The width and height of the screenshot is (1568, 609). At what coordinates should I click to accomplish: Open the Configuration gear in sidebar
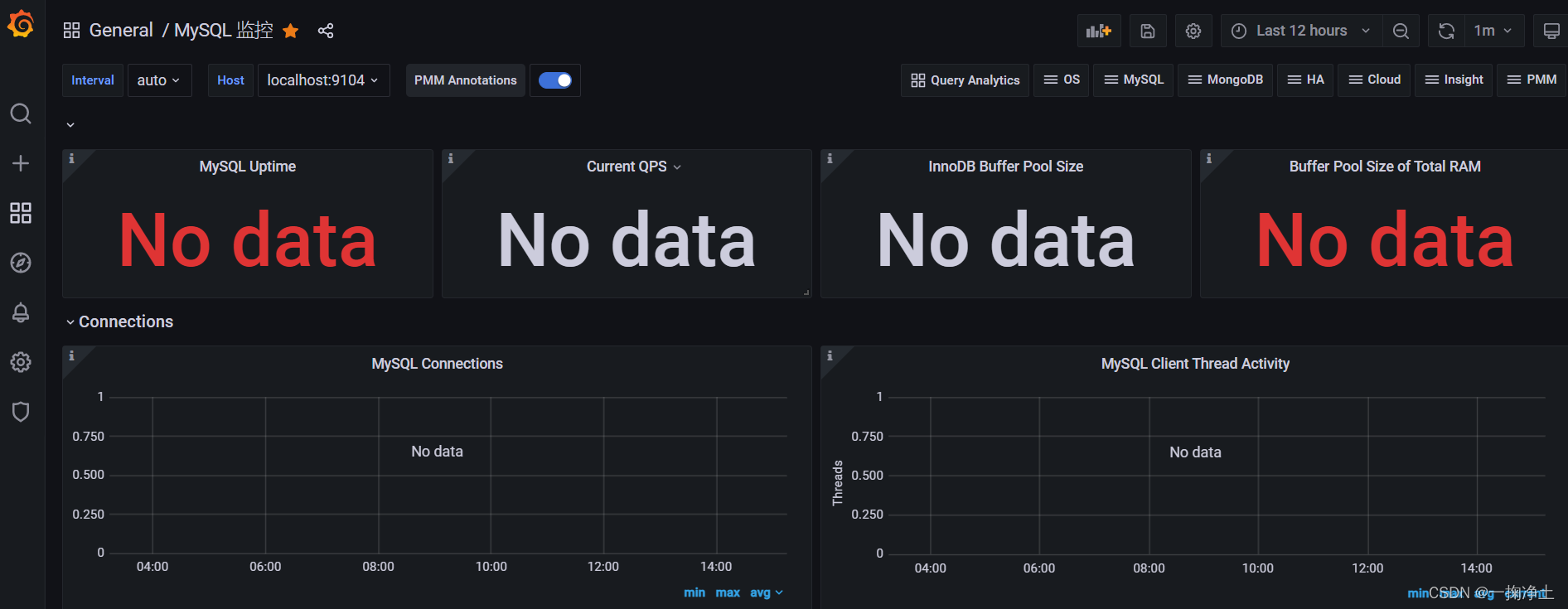[x=21, y=362]
